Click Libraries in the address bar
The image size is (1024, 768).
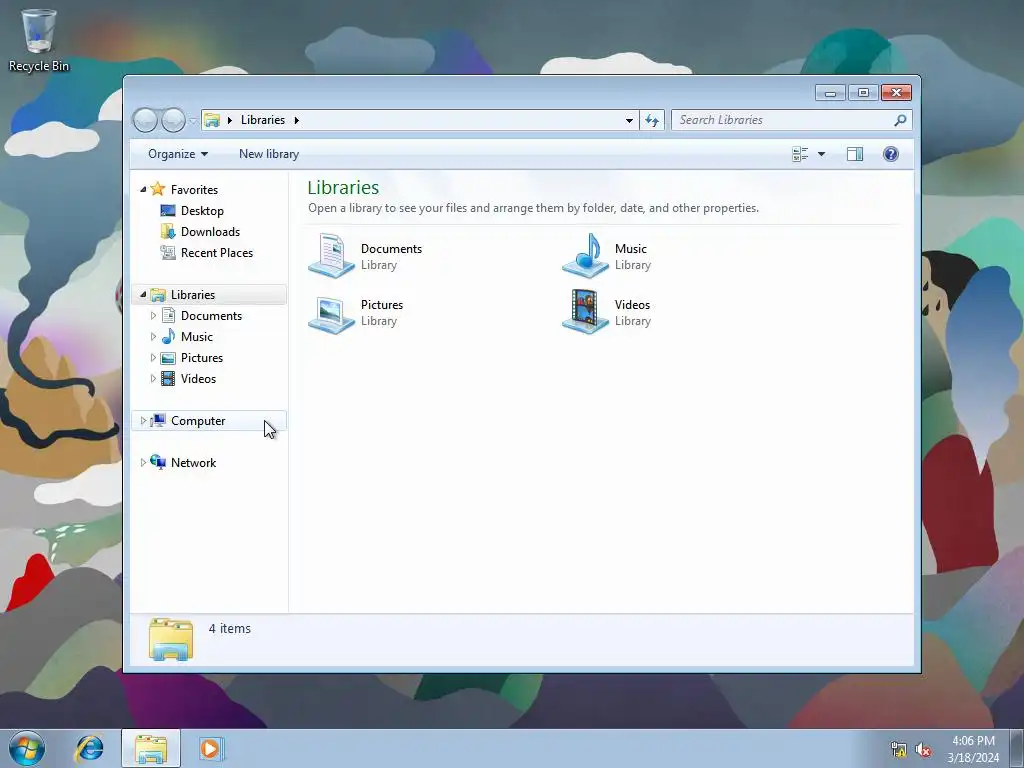coord(263,120)
